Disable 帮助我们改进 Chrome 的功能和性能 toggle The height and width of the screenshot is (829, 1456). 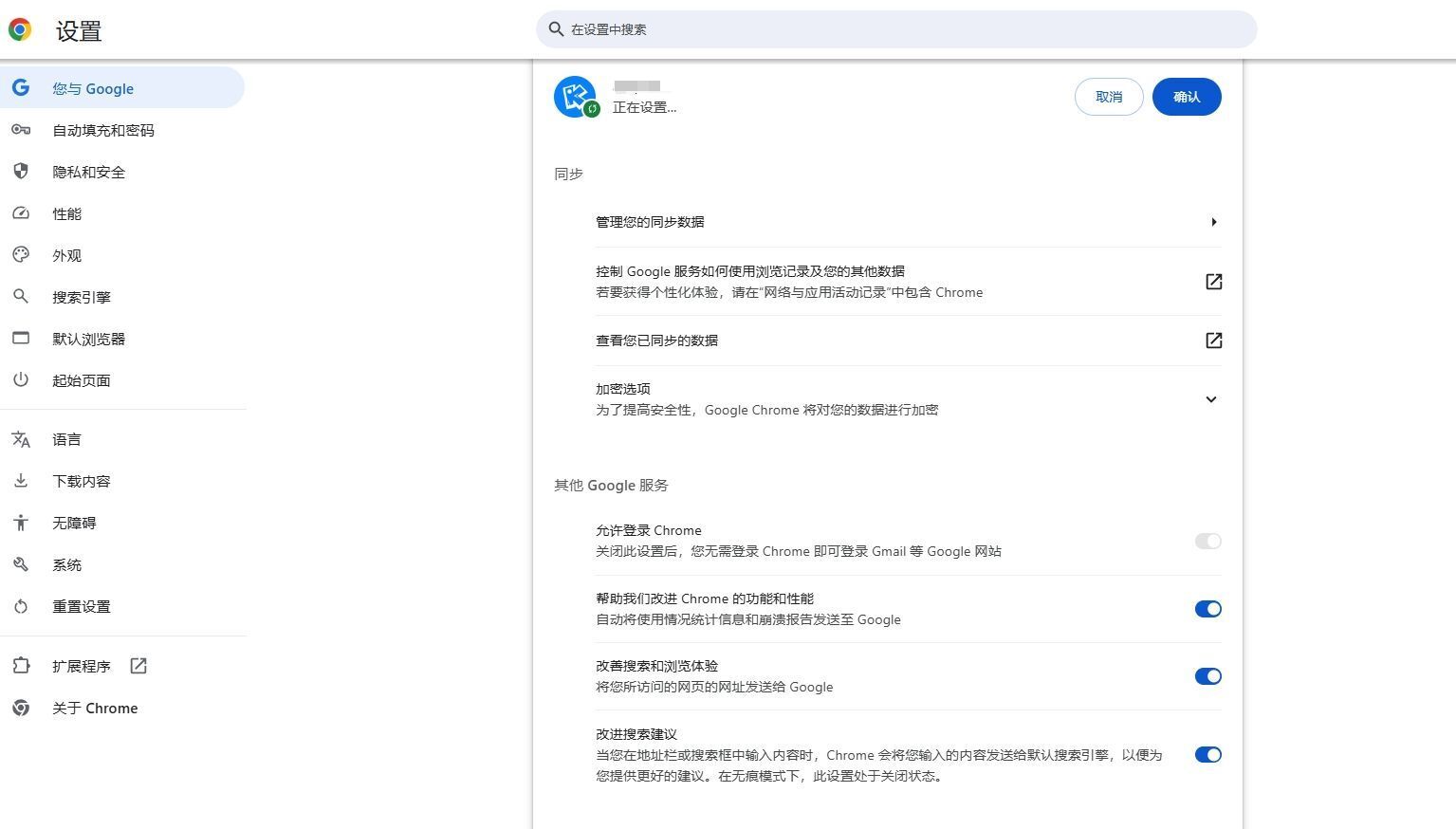[x=1207, y=609]
